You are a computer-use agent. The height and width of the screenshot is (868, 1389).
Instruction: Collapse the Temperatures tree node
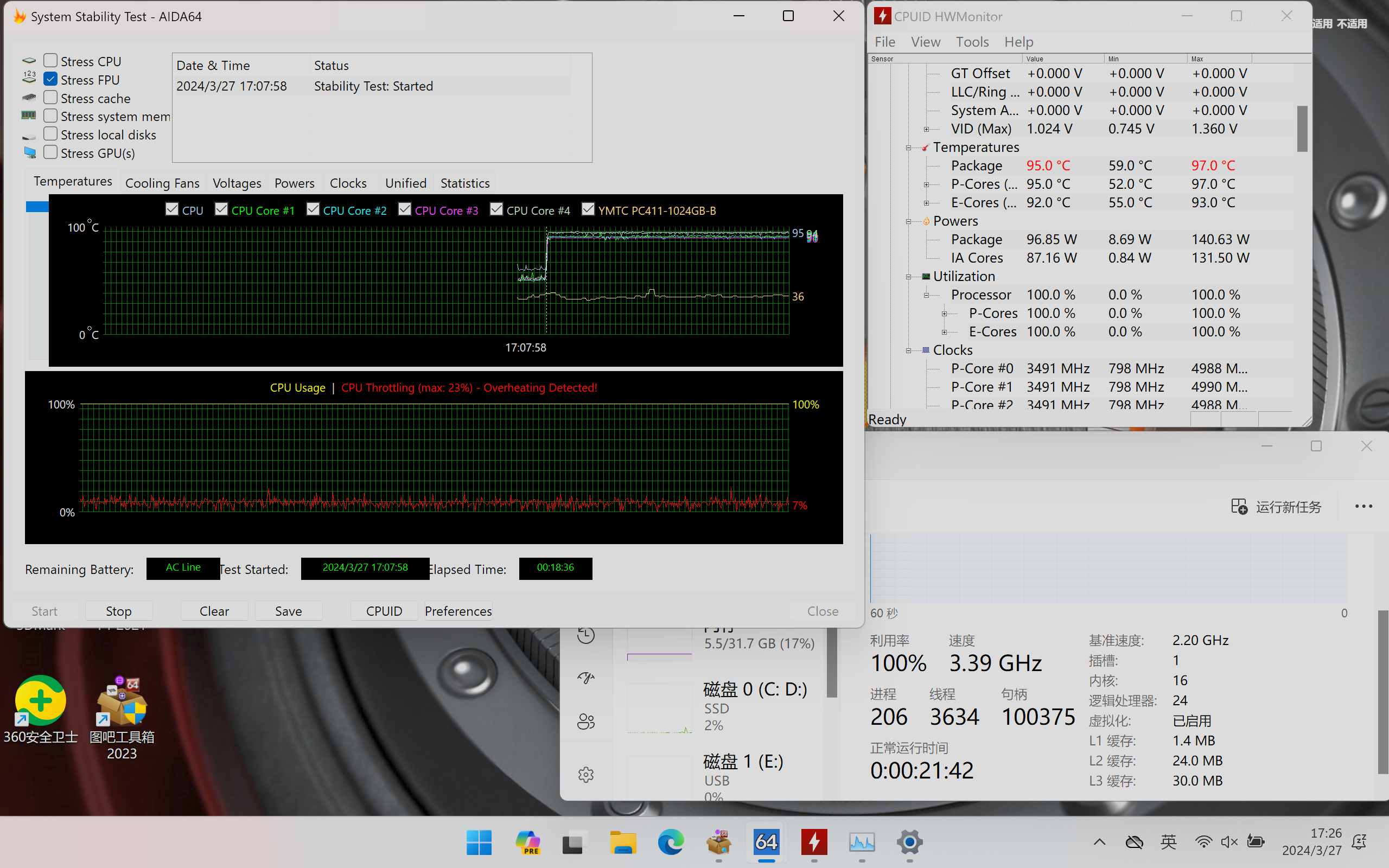[908, 148]
